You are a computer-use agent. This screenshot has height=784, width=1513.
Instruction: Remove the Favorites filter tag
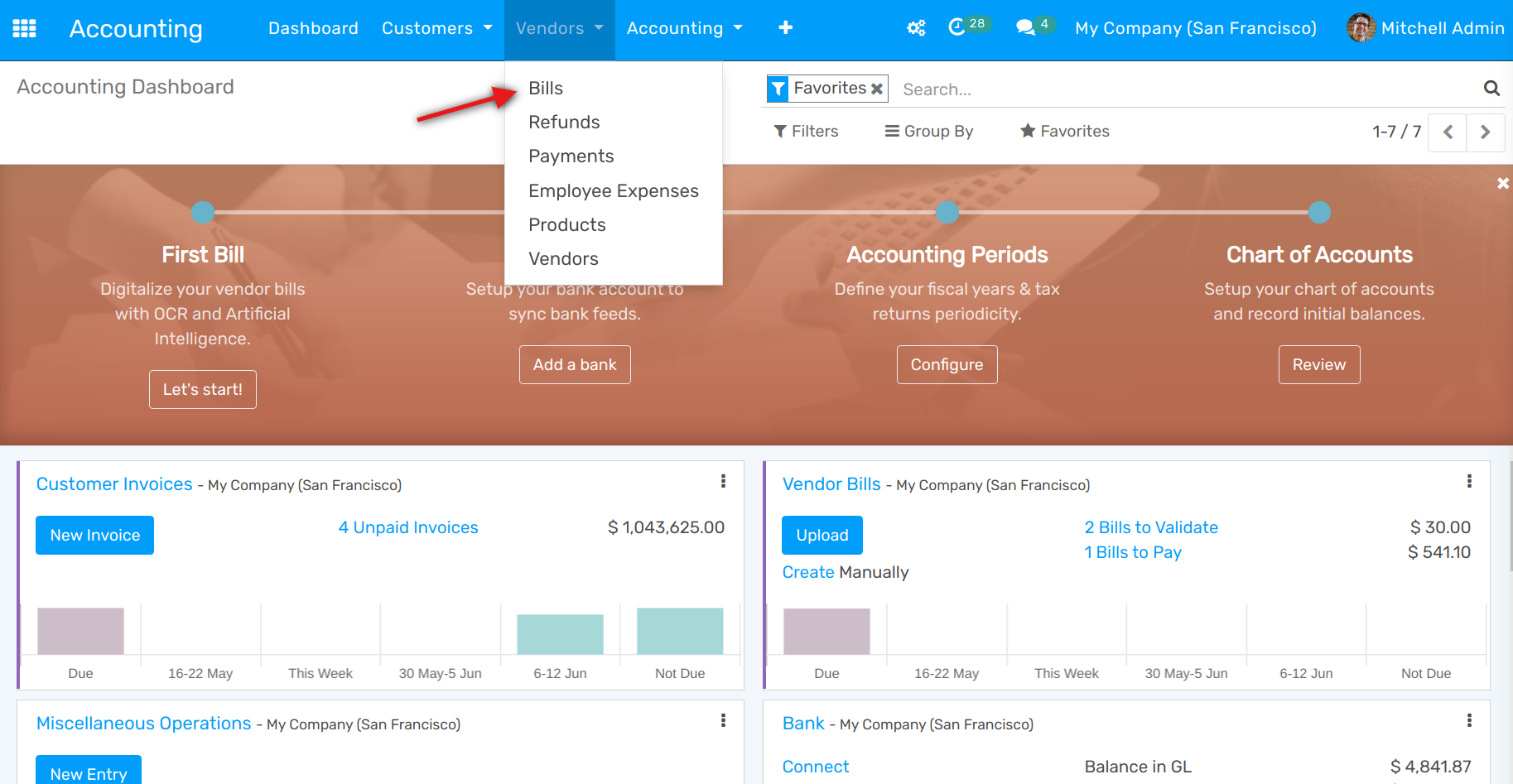[877, 89]
